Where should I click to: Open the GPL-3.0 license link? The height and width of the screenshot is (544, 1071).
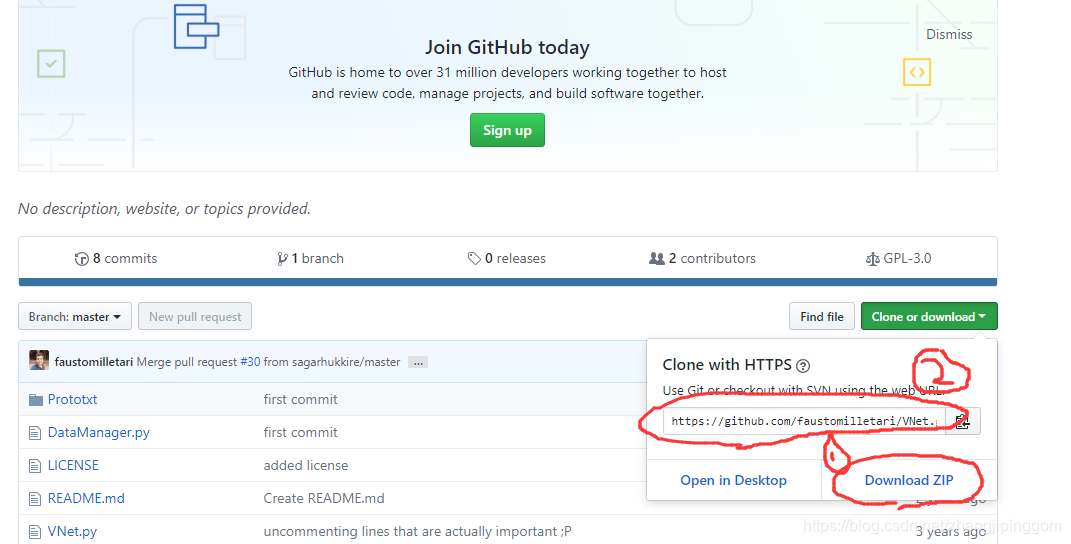tap(899, 258)
